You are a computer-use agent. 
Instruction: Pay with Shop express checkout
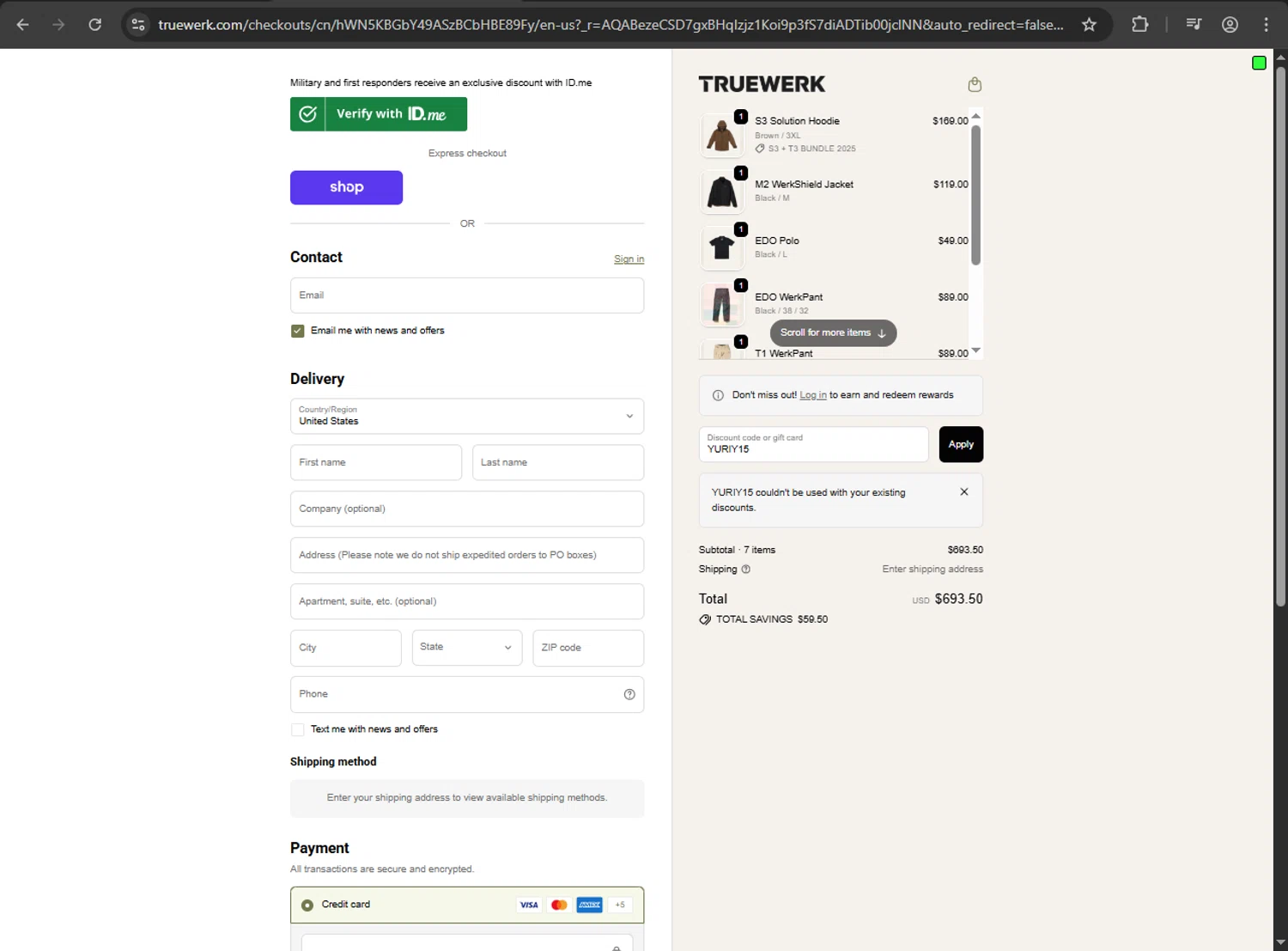pyautogui.click(x=346, y=187)
